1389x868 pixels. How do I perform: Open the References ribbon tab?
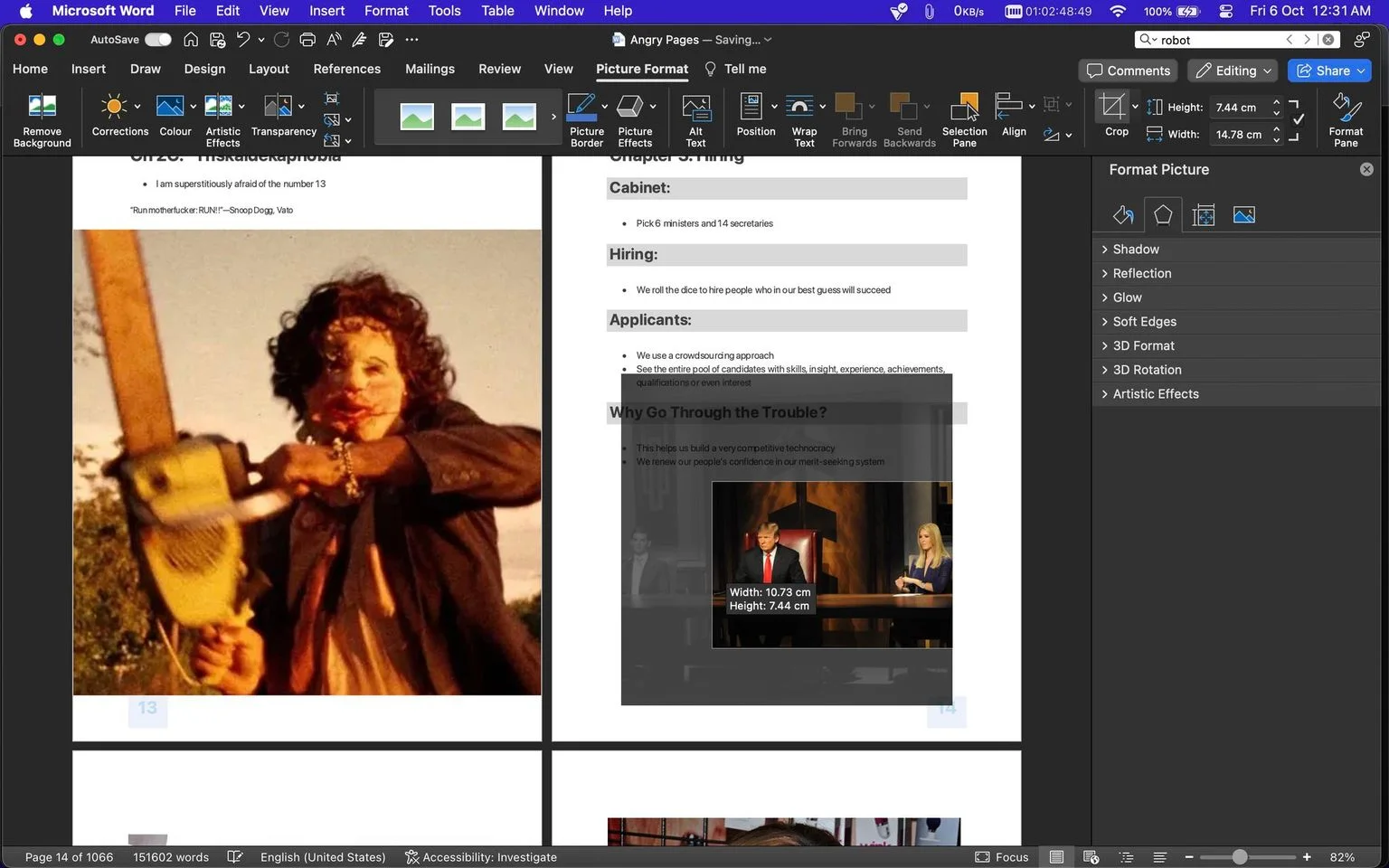(346, 69)
